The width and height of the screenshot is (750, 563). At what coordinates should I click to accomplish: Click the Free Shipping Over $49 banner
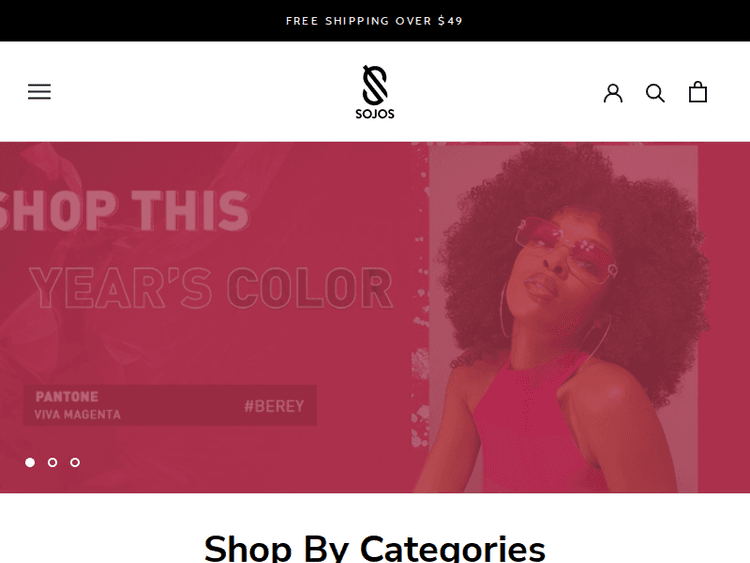(375, 21)
